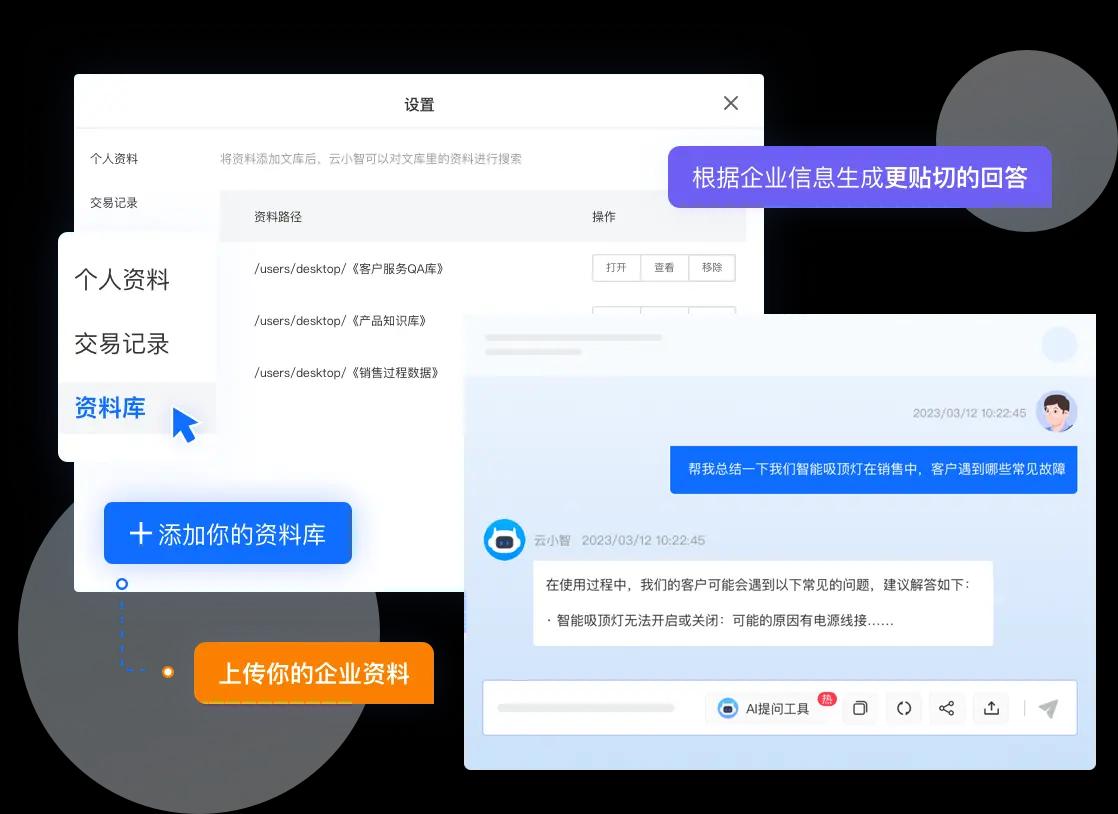Focus the chat message input field
Image resolution: width=1118 pixels, height=814 pixels.
pyautogui.click(x=586, y=708)
